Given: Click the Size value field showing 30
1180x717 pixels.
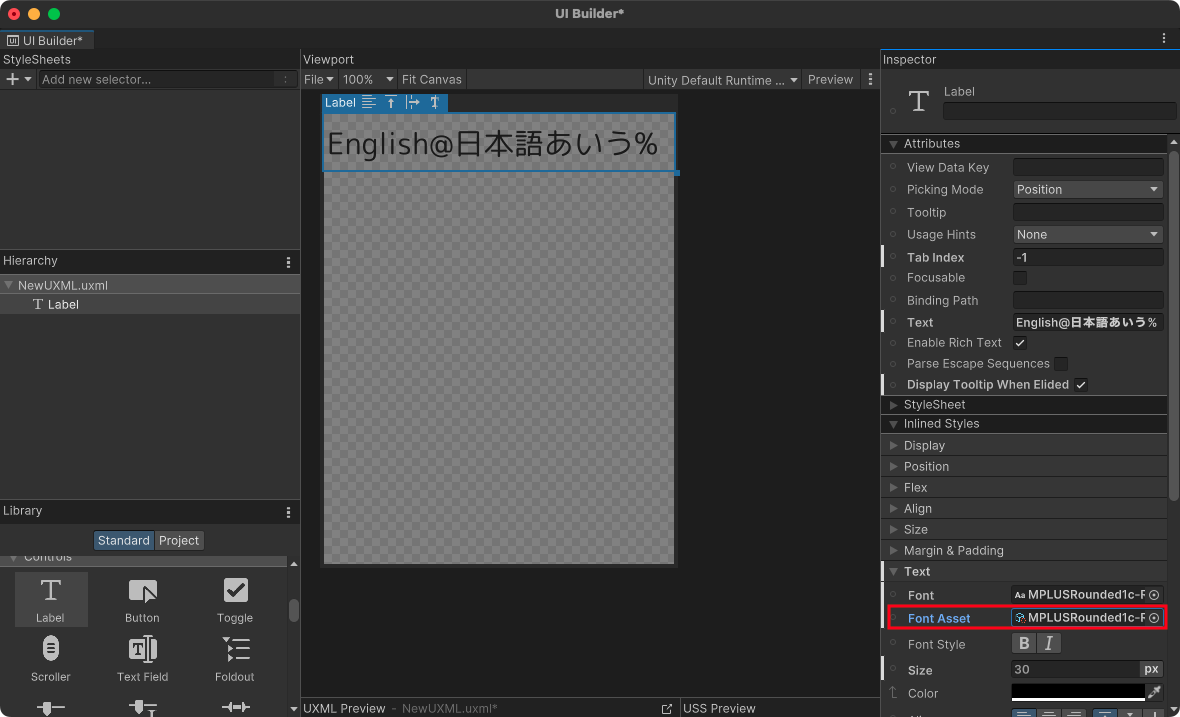Looking at the screenshot, I should 1075,669.
